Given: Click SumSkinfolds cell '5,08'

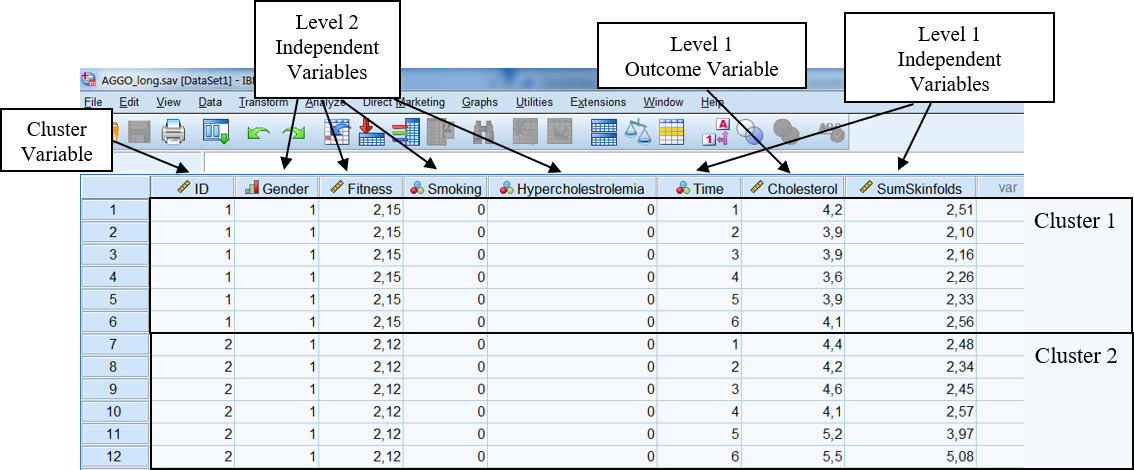Looking at the screenshot, I should pyautogui.click(x=910, y=458).
